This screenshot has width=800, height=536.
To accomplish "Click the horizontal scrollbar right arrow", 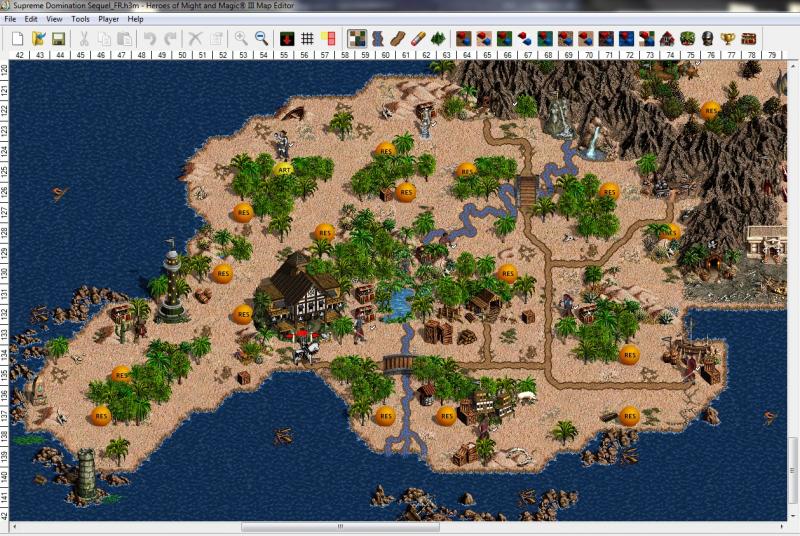I will coord(782,526).
